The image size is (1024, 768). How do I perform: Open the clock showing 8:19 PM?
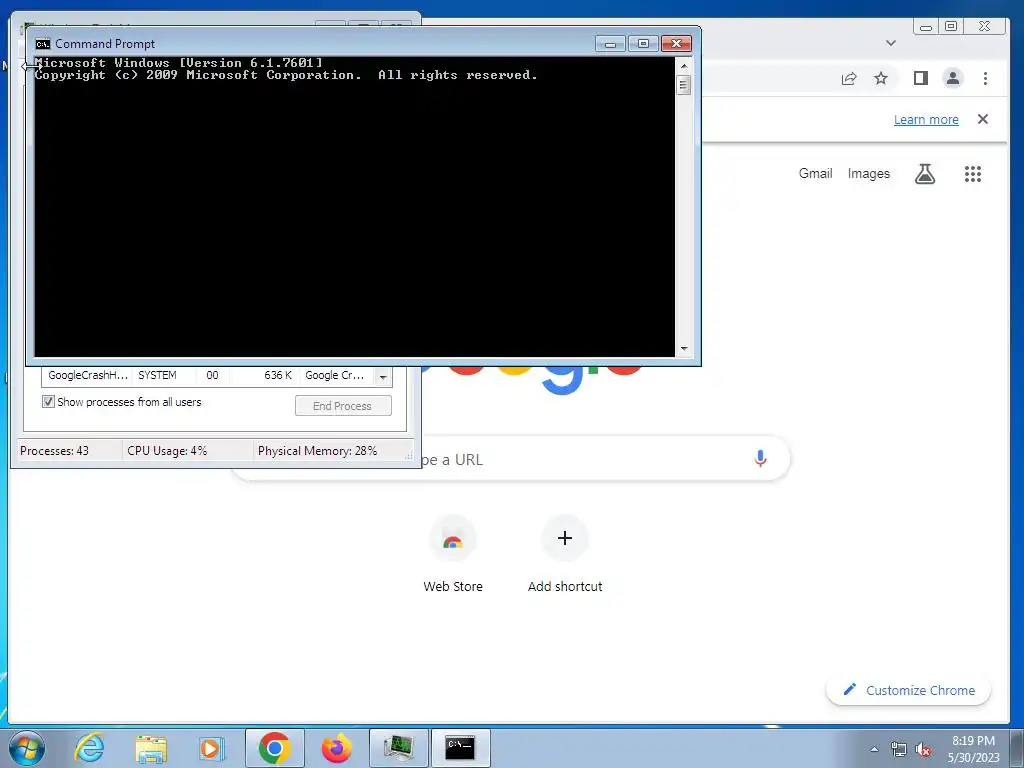pyautogui.click(x=973, y=749)
